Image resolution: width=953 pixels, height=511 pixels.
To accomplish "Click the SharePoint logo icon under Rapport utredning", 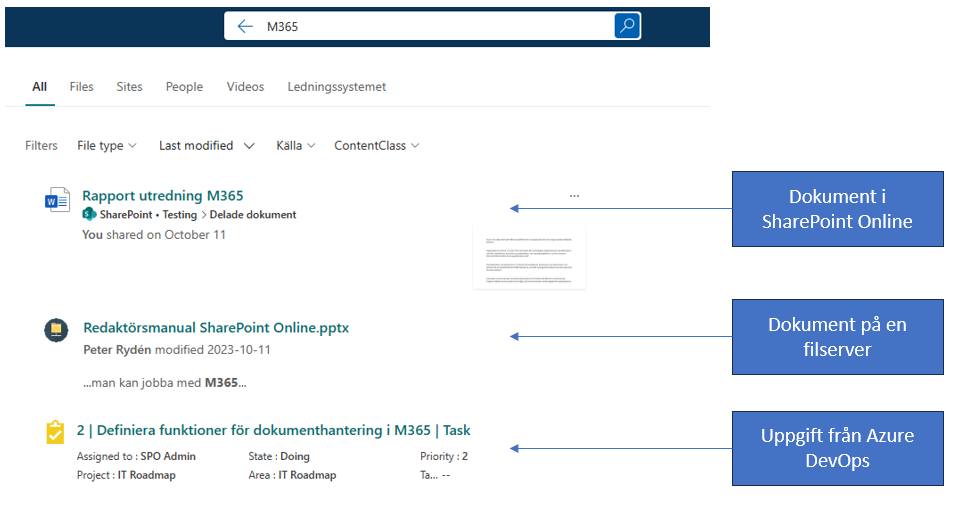I will (89, 214).
